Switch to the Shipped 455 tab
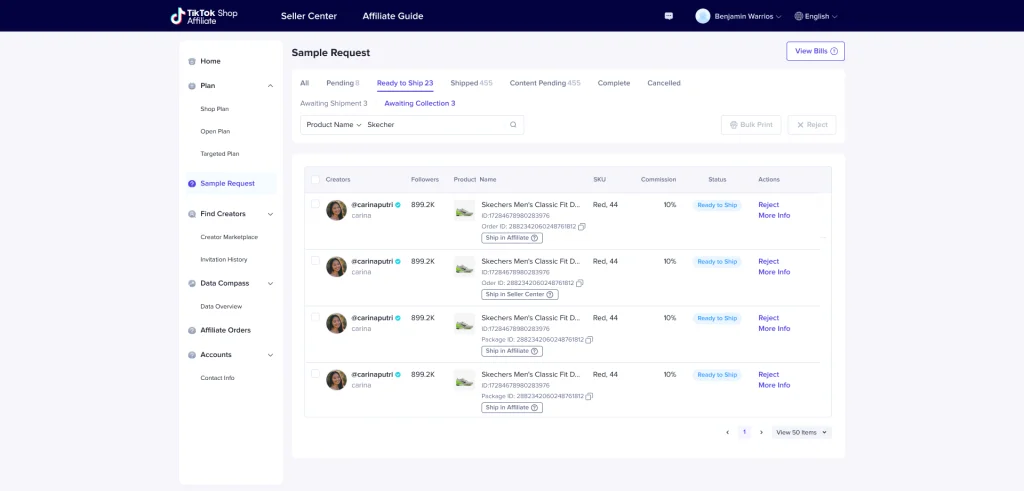The image size is (1024, 491). [472, 83]
